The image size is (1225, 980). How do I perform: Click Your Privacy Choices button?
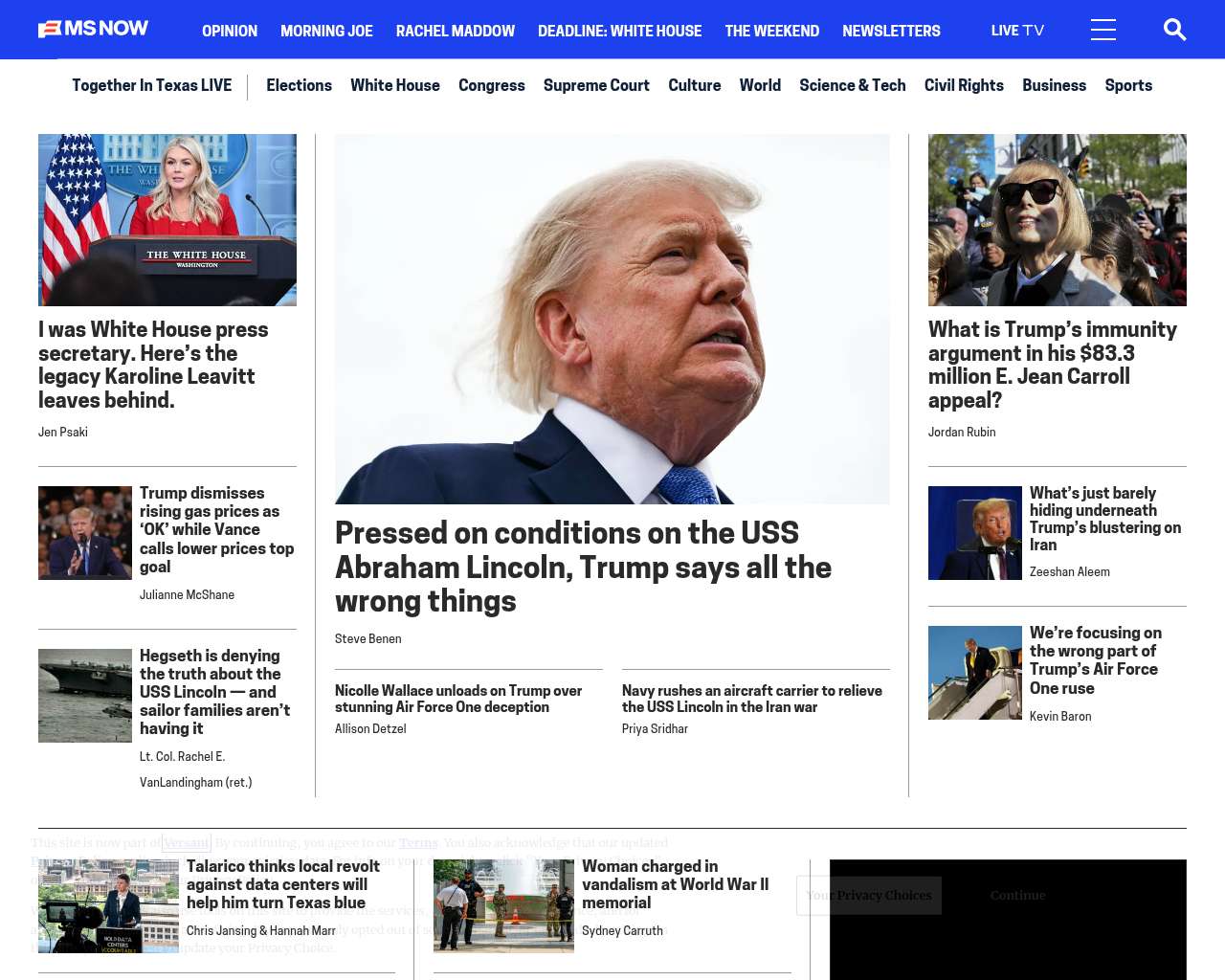(869, 896)
